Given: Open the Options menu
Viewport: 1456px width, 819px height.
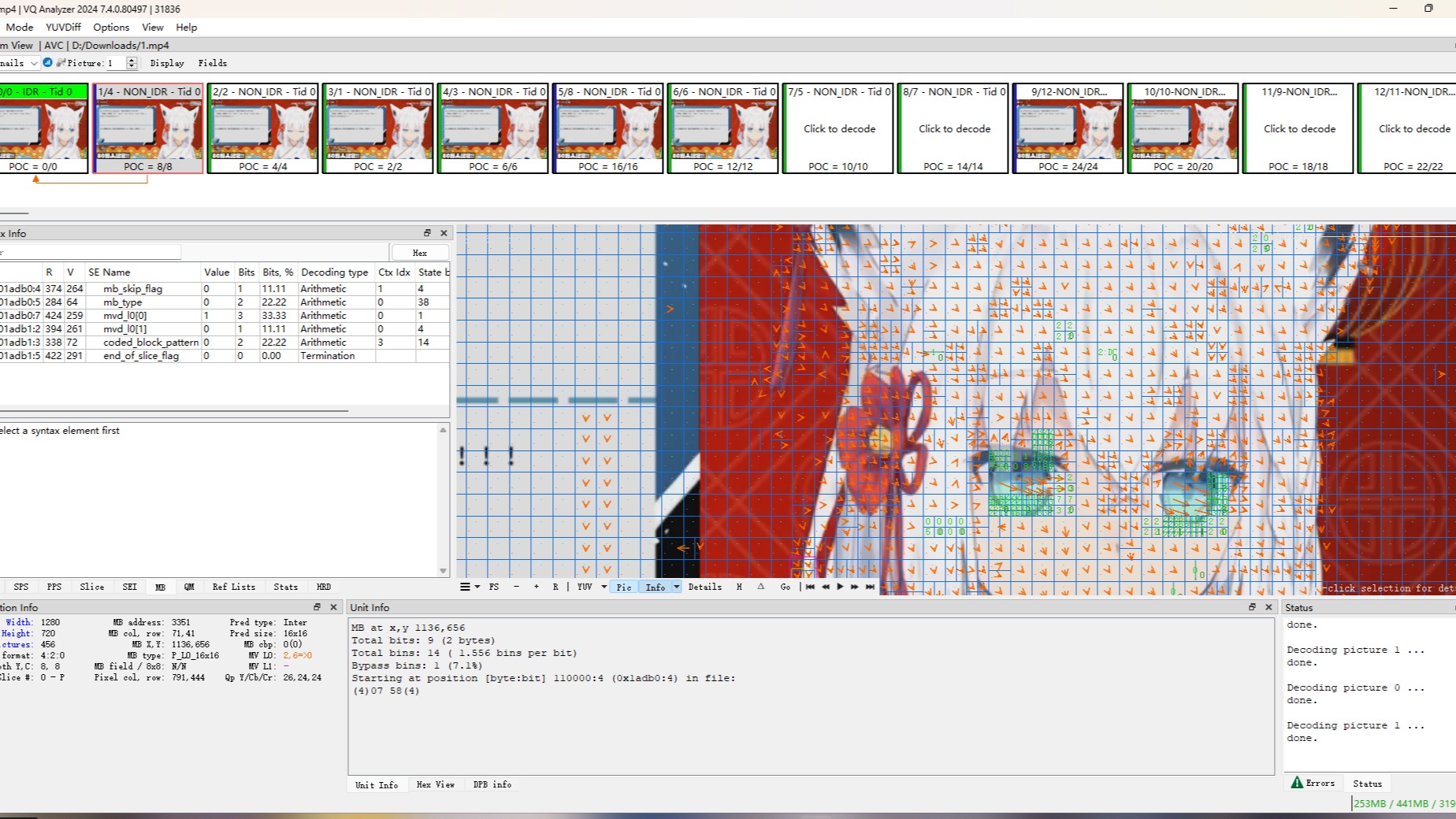Looking at the screenshot, I should [x=111, y=27].
